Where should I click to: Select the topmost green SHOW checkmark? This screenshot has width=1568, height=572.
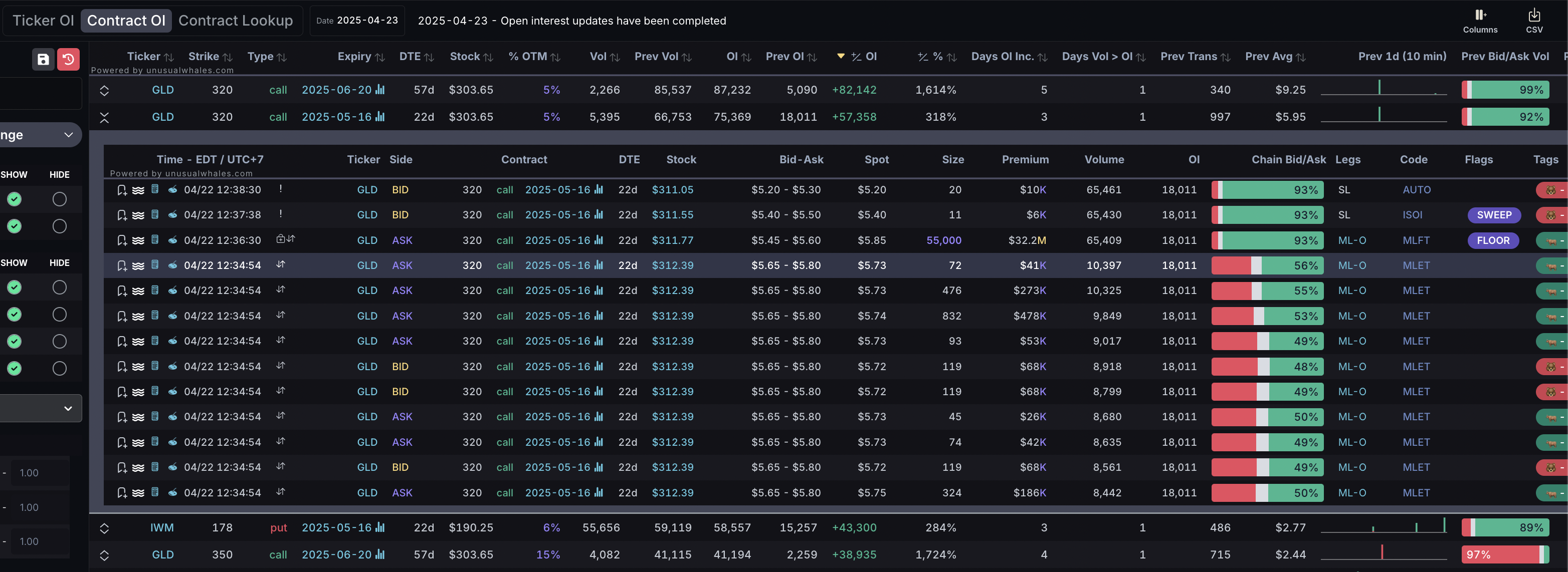(x=14, y=199)
